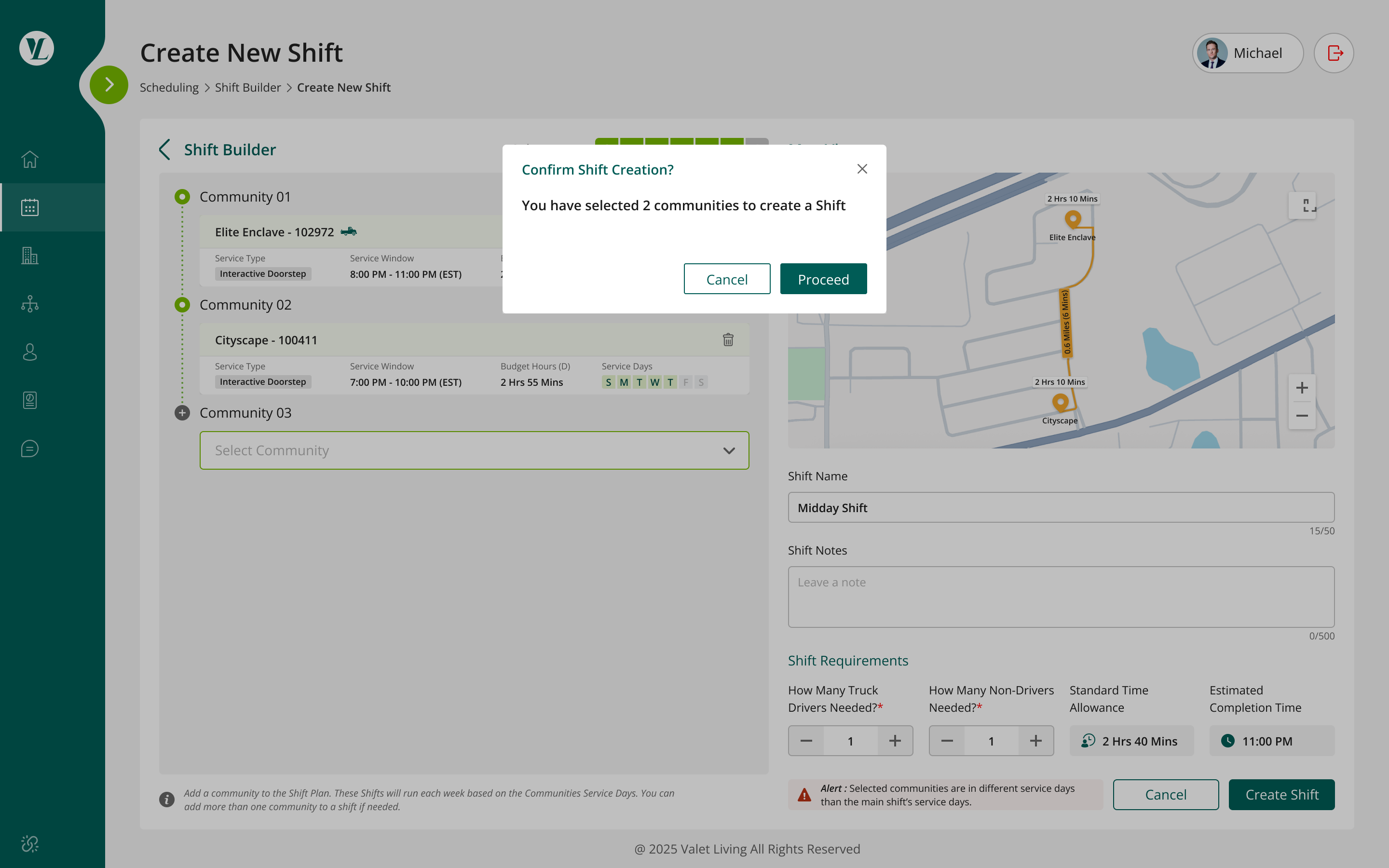Open the Home page from the sidebar
Viewport: 1389px width, 868px height.
click(x=29, y=159)
